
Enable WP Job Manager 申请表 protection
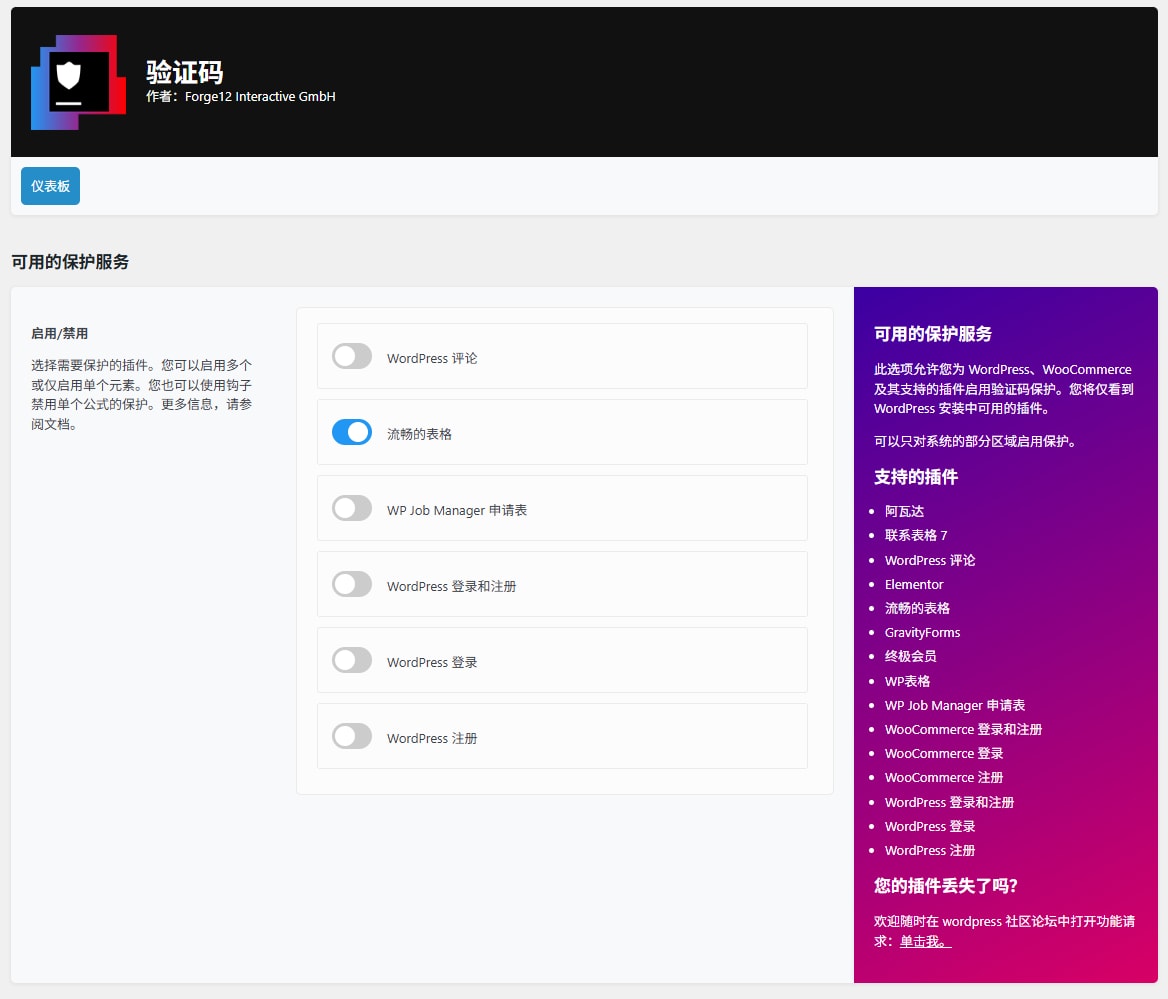click(x=351, y=508)
